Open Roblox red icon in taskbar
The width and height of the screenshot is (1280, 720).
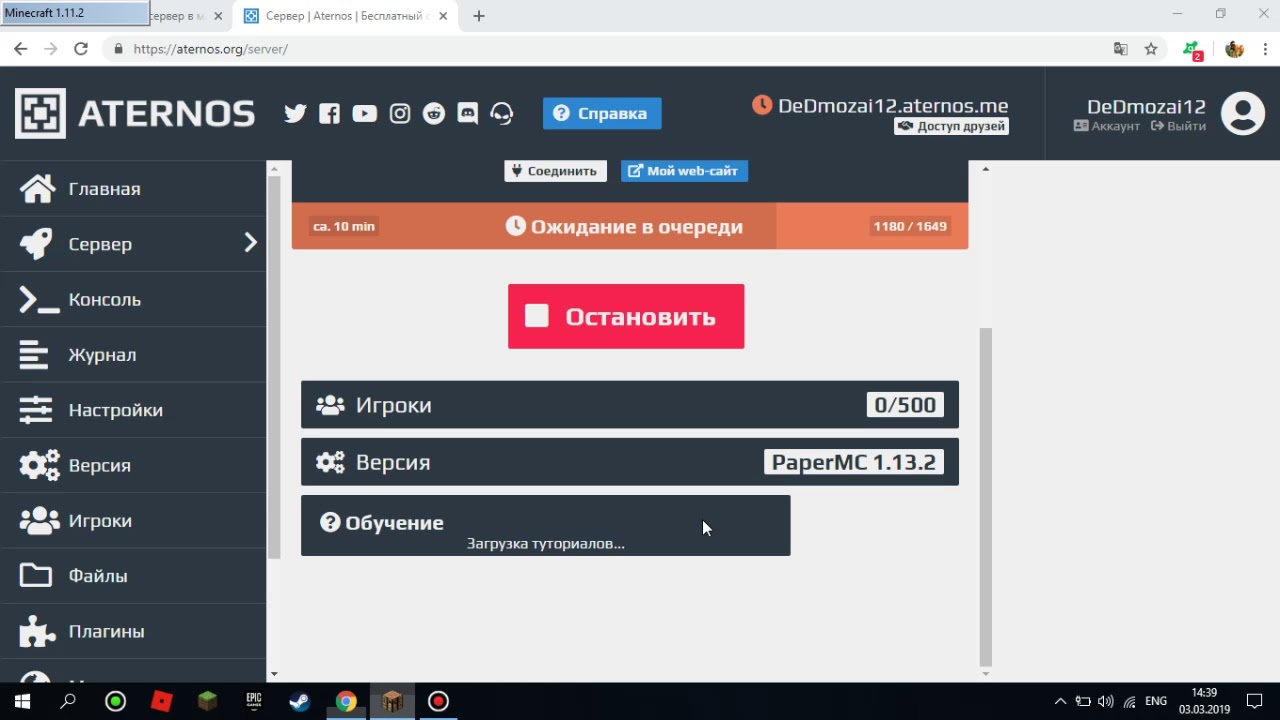pos(161,701)
